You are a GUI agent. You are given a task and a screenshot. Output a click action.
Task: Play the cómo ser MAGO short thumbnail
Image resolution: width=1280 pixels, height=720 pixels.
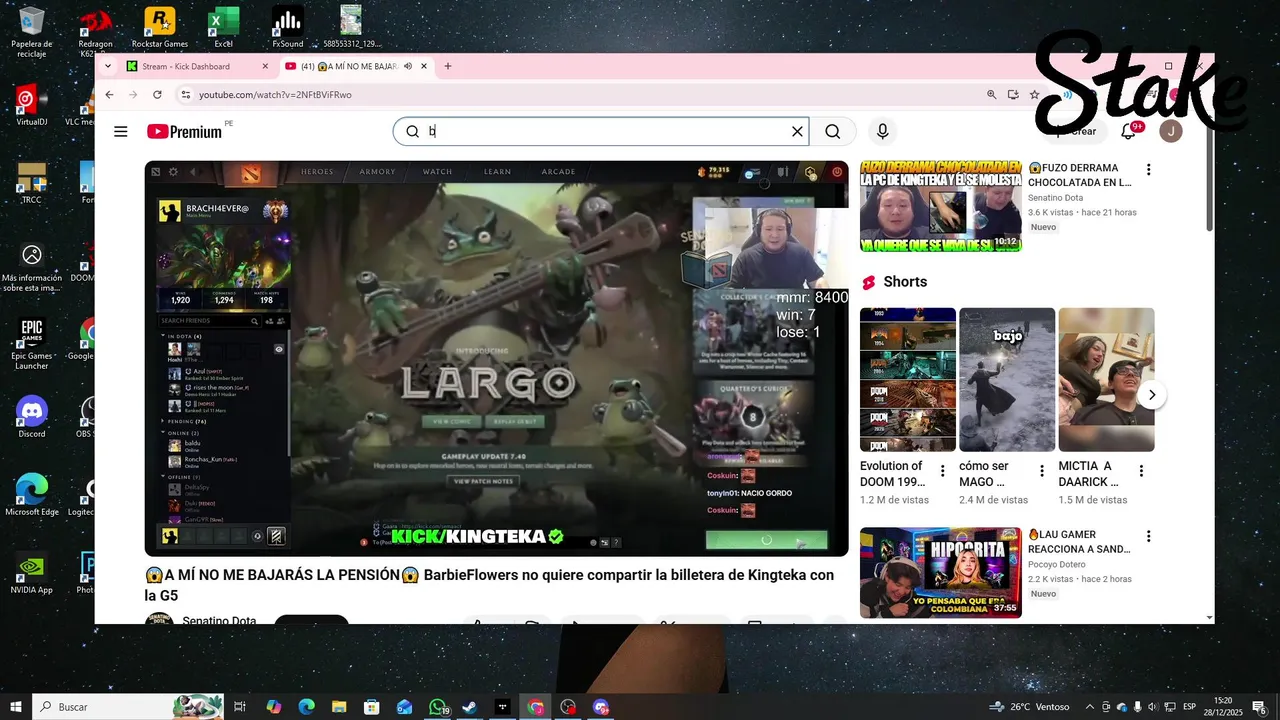point(1007,380)
